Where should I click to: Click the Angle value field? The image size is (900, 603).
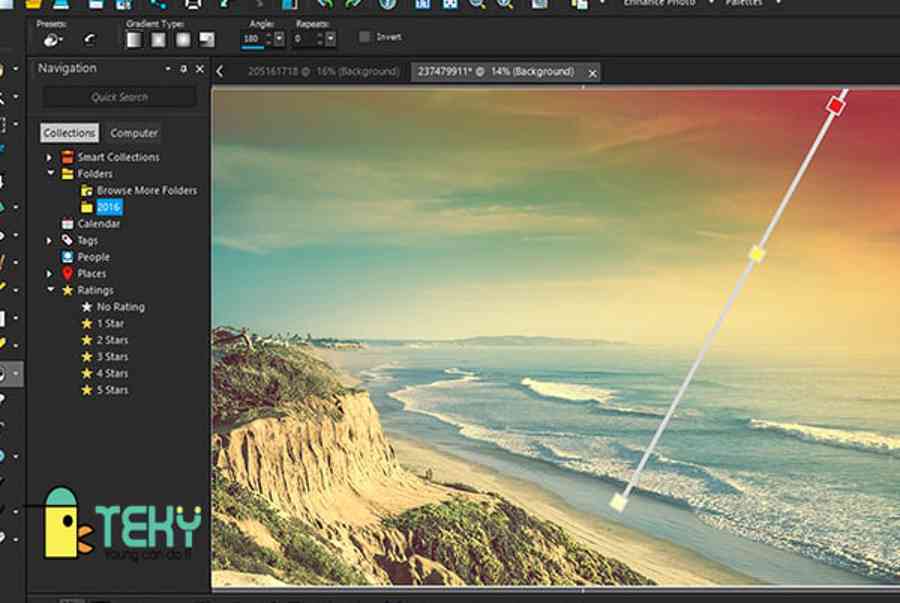(x=252, y=39)
